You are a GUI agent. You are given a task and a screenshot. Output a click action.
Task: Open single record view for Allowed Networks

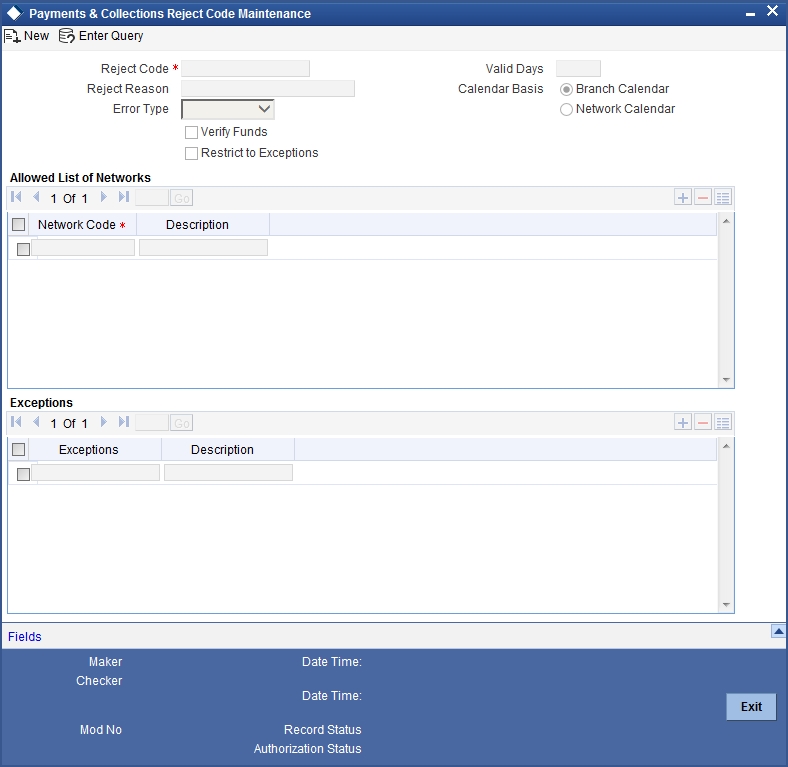click(723, 198)
